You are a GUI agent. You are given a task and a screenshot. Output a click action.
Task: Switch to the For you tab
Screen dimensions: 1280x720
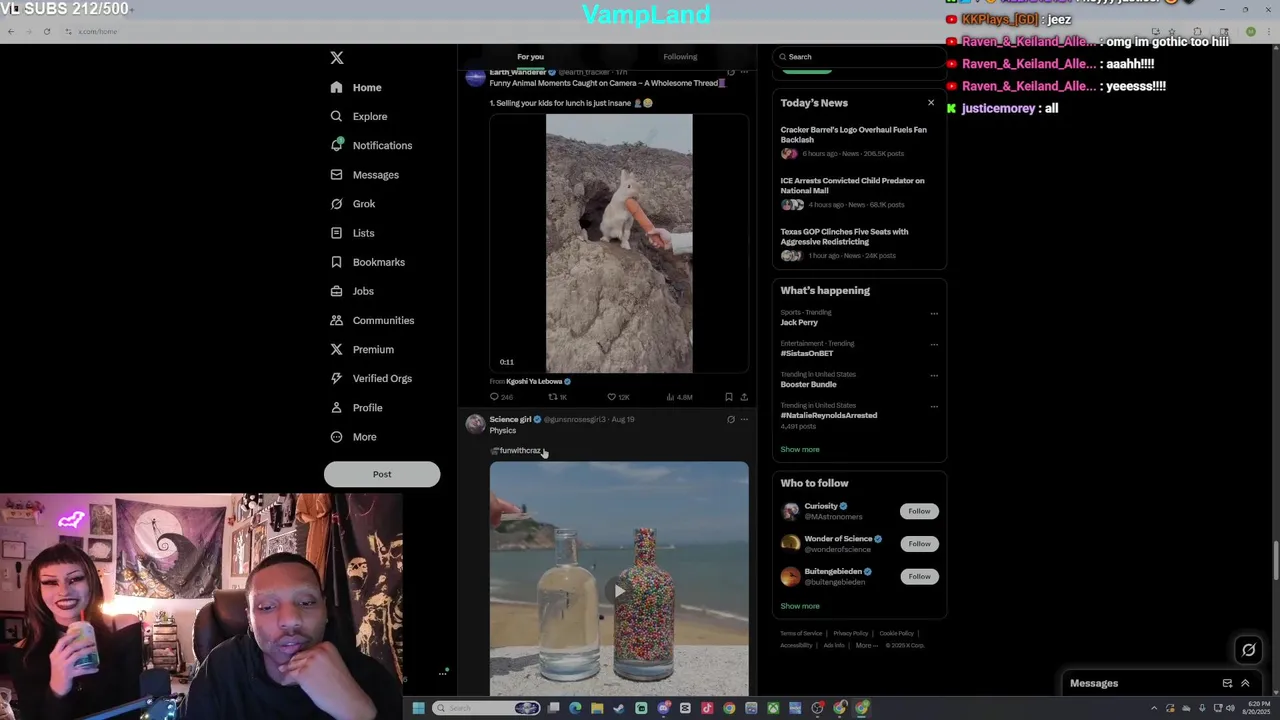click(530, 57)
